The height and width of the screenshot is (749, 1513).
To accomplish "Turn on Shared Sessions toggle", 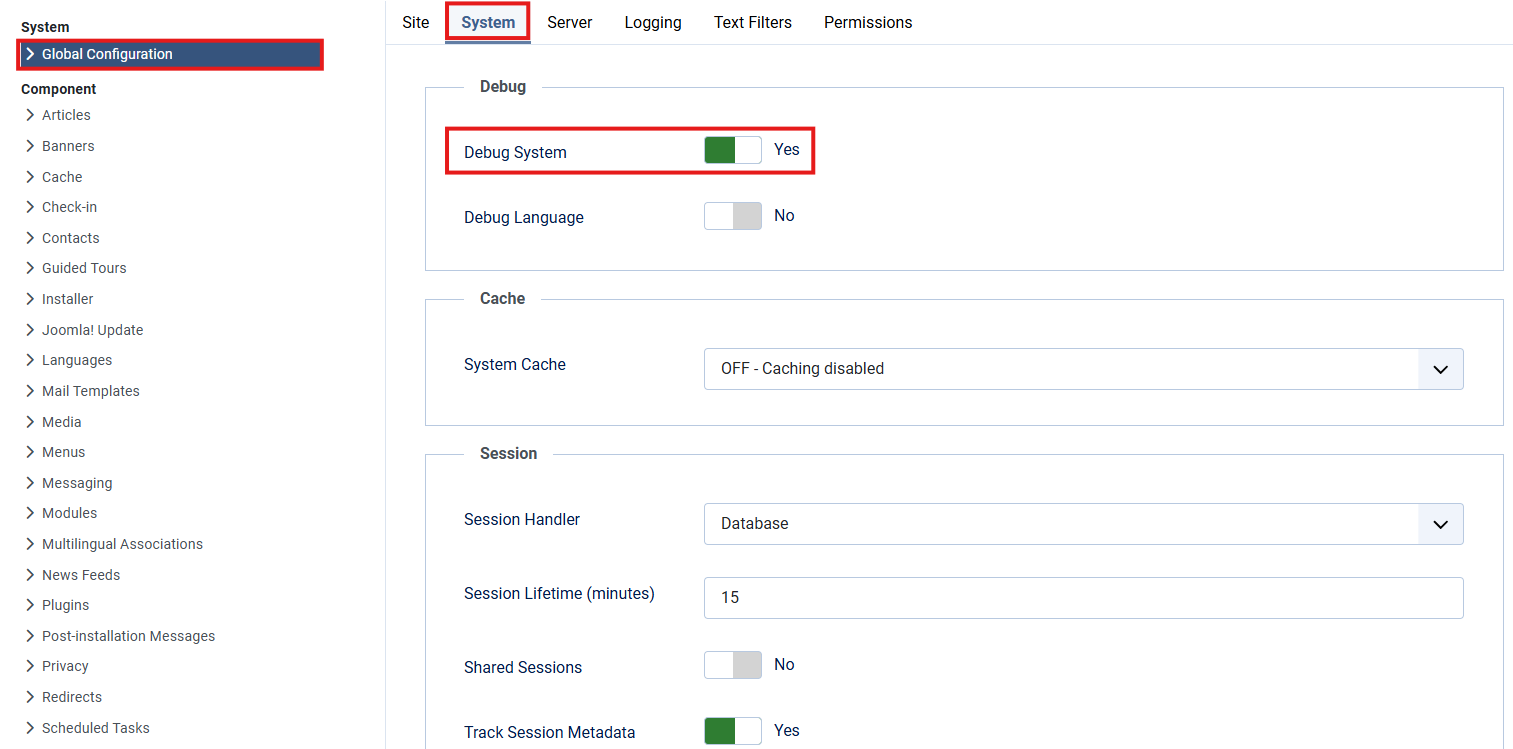I will click(x=732, y=665).
